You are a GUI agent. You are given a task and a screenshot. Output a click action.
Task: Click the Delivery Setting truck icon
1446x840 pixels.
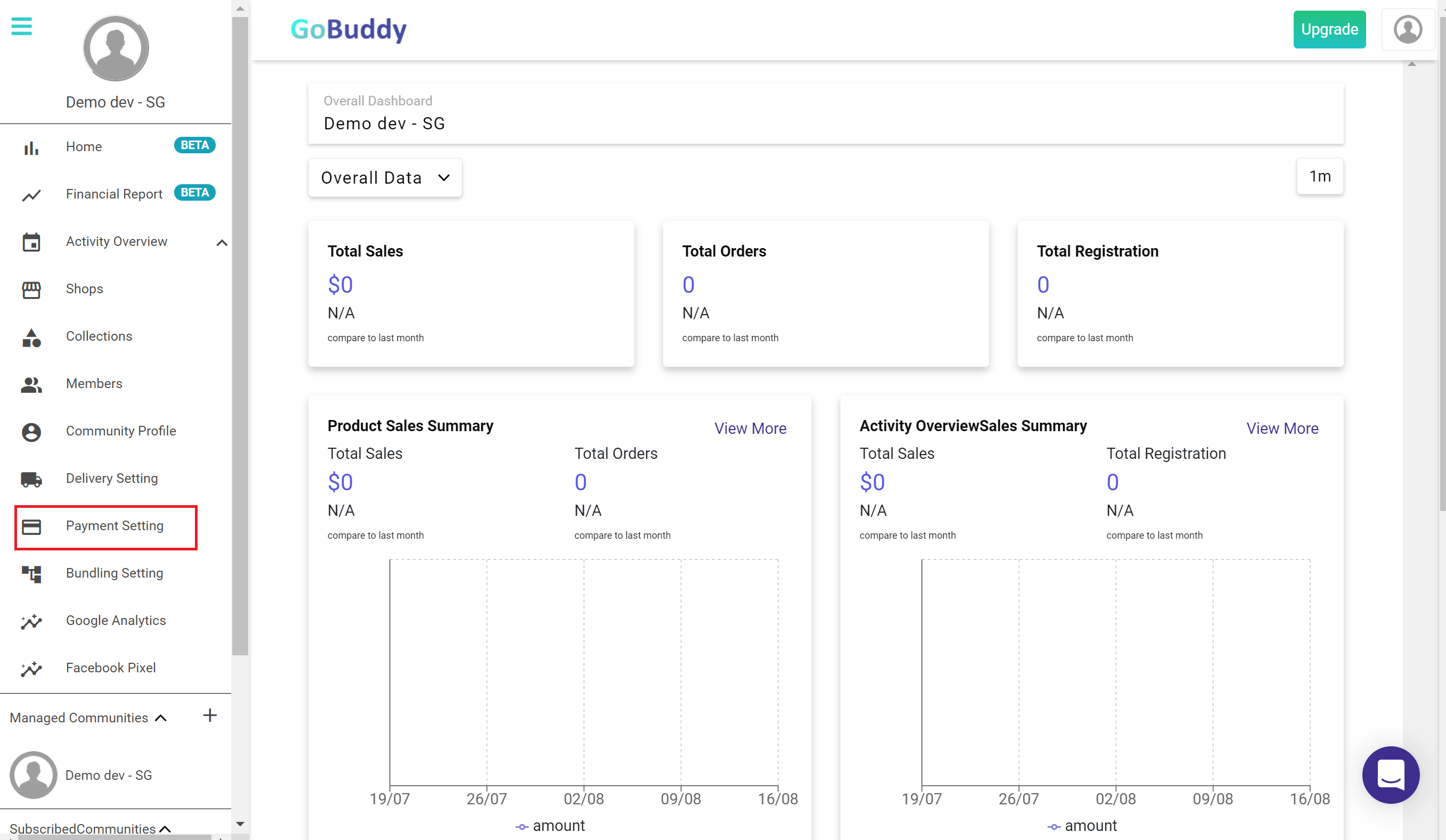[31, 478]
